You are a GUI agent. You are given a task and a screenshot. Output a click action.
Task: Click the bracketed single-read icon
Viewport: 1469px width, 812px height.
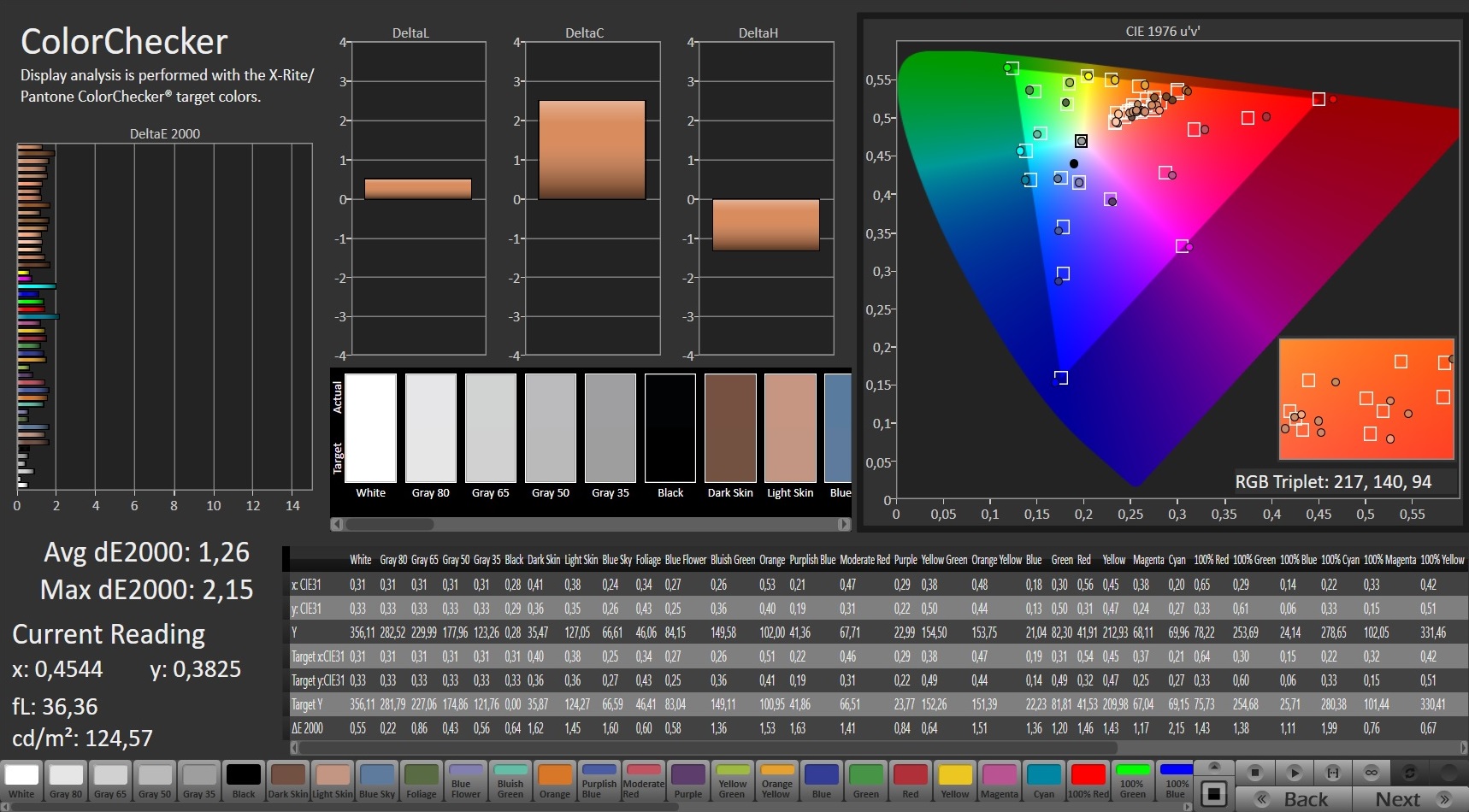tap(1332, 773)
